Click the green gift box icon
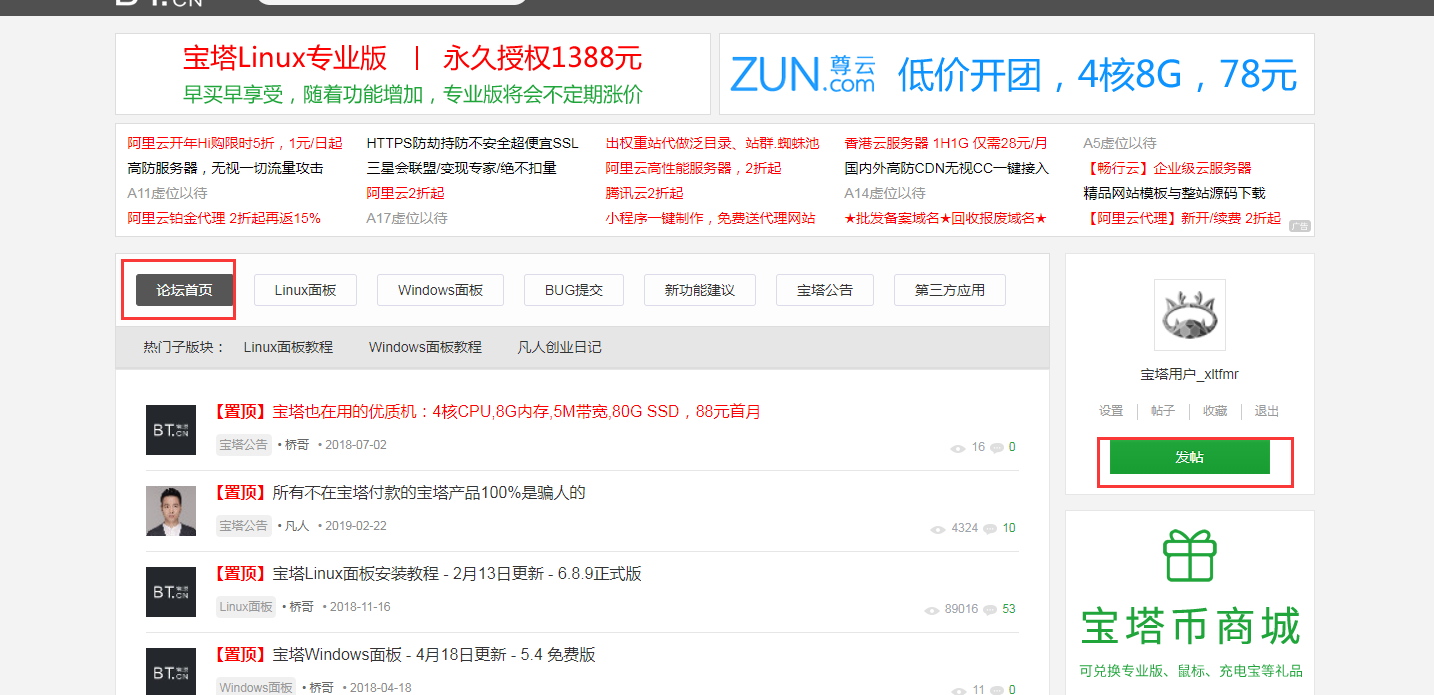Screen dimensions: 1434x695 [1189, 556]
